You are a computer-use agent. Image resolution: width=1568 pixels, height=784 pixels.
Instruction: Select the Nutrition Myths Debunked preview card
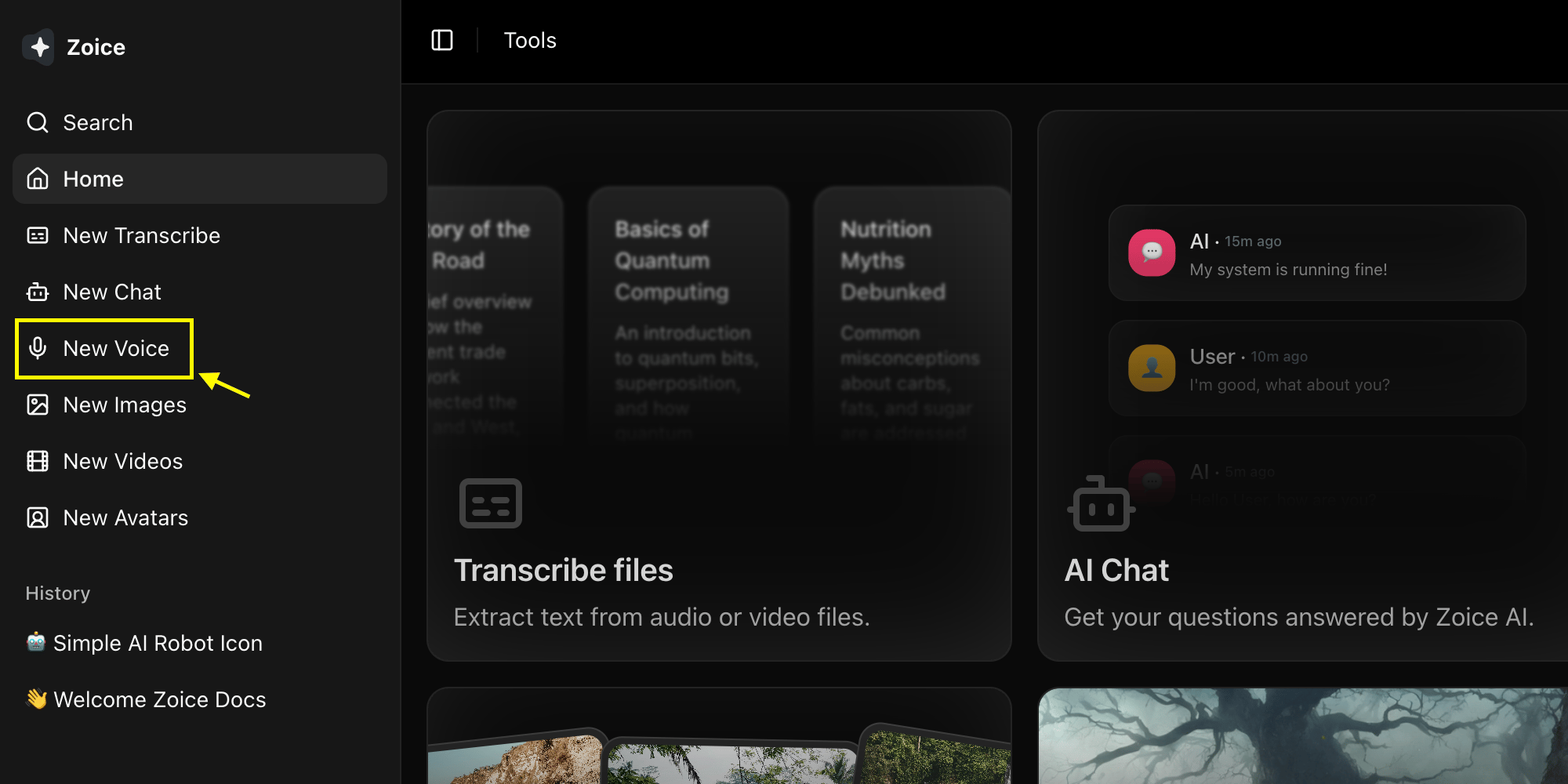tap(913, 314)
